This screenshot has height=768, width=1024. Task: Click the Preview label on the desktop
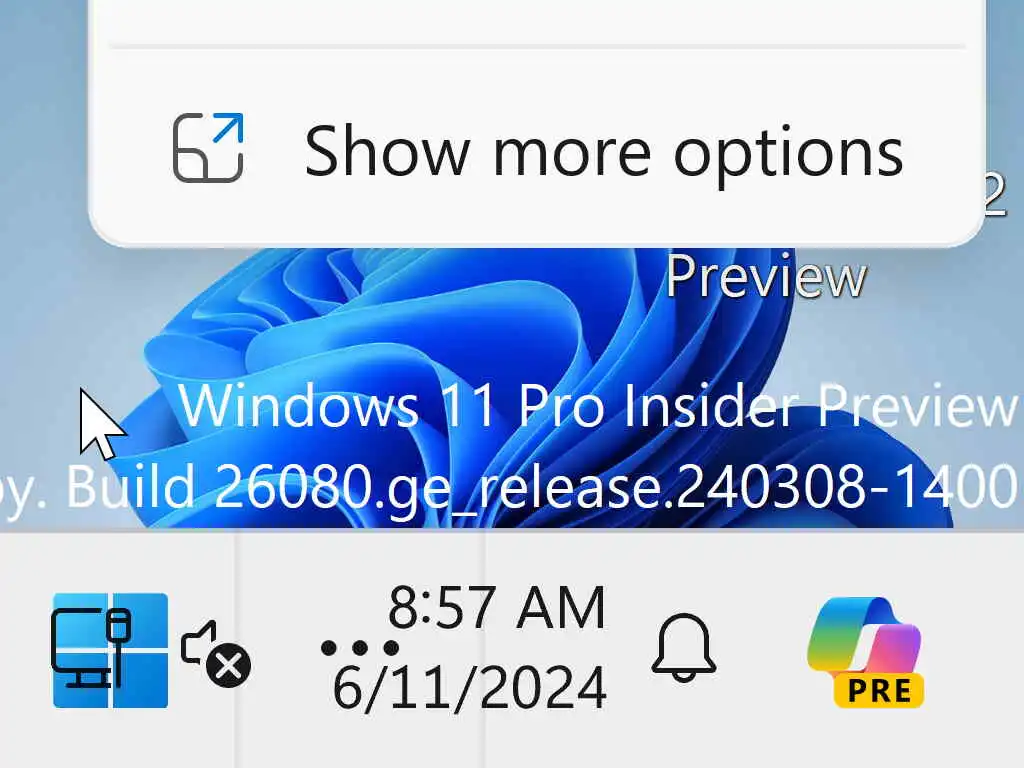coord(766,277)
